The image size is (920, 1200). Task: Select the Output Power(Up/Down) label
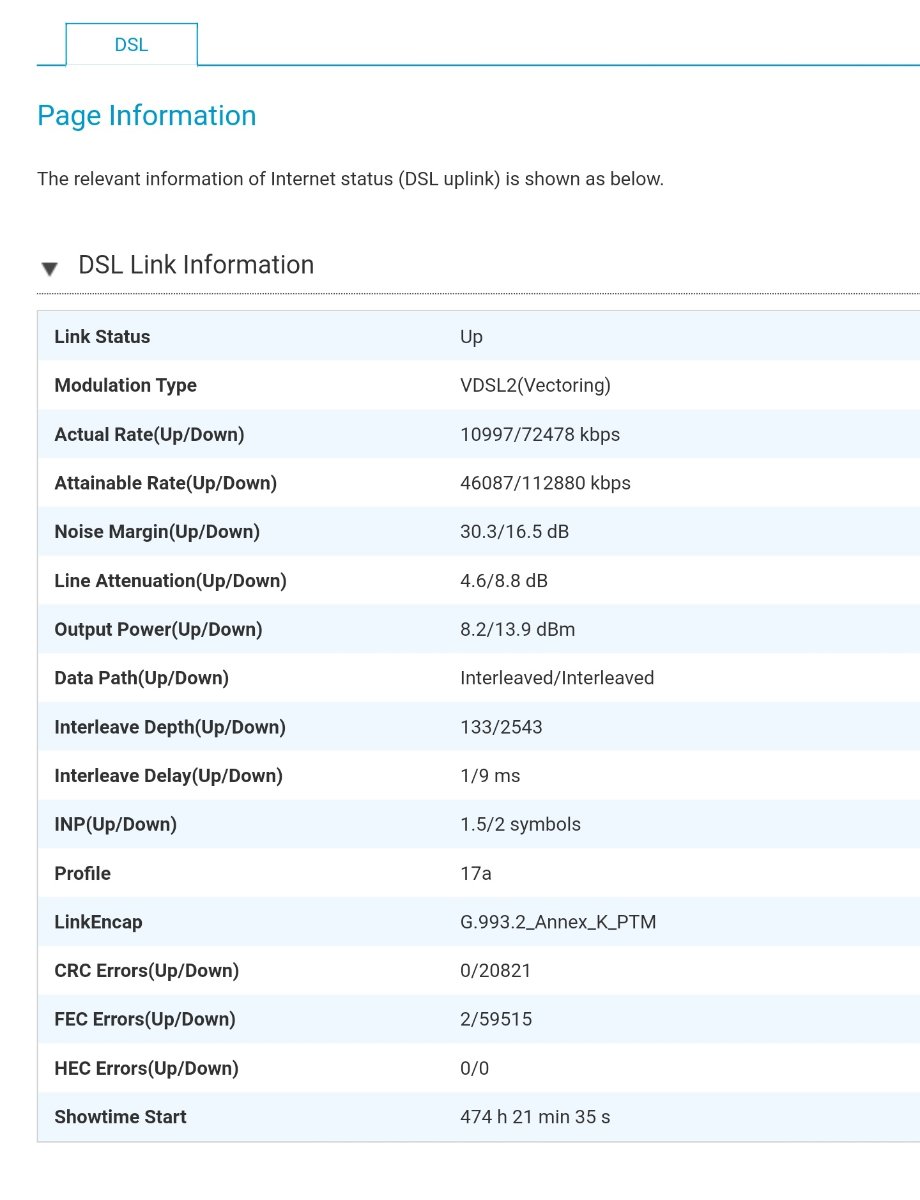158,630
